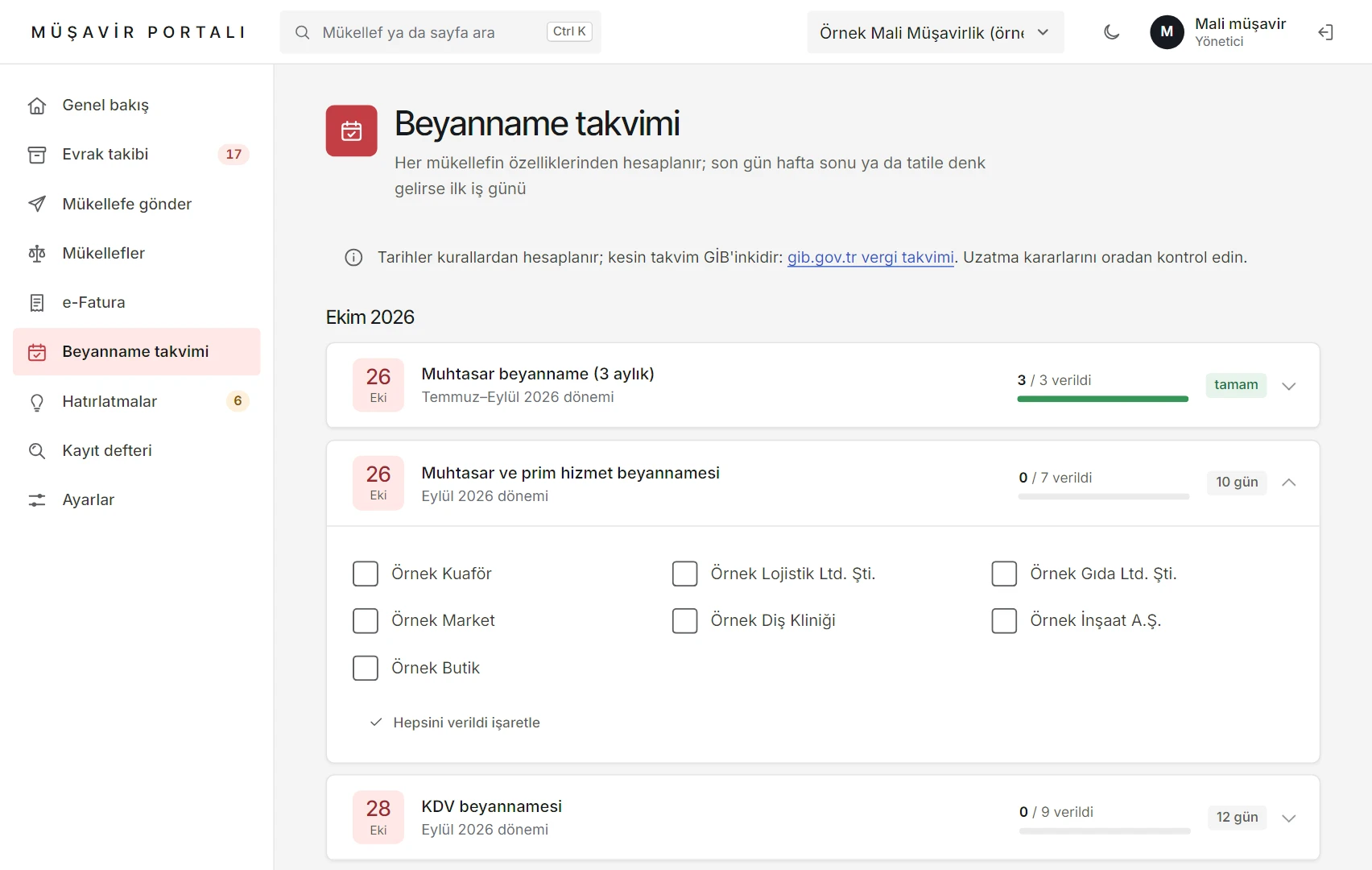Click the search magnifier icon in top bar

(303, 32)
